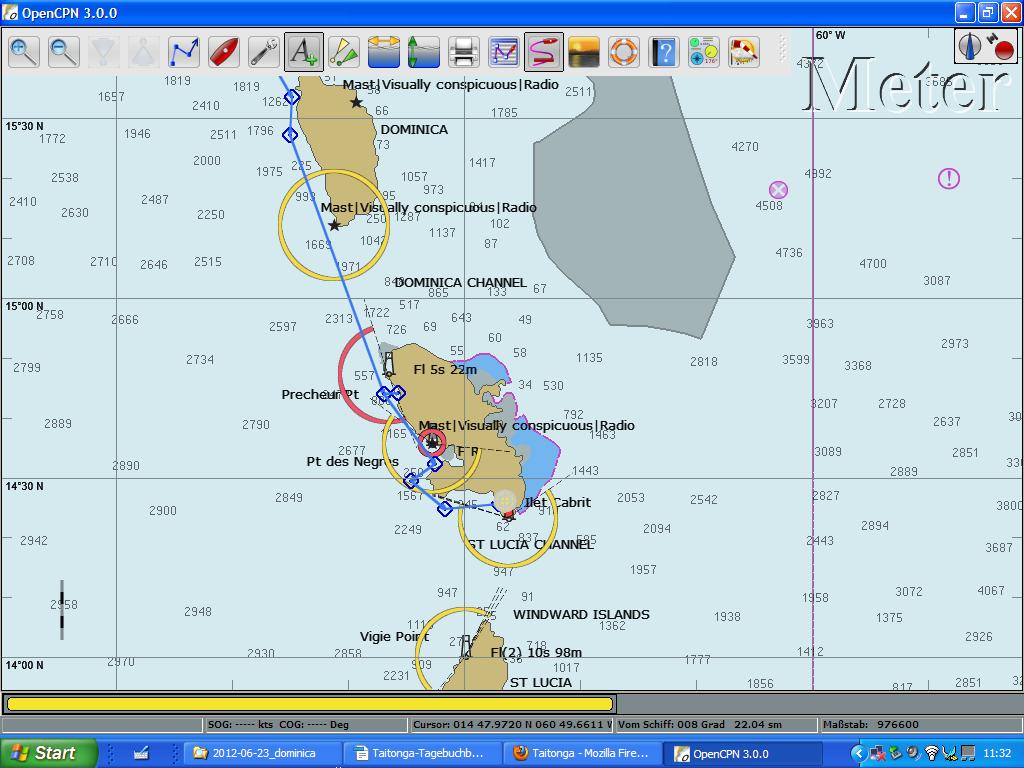Click the OpenCPN 3.0.0 taskbar button
Image resolution: width=1024 pixels, height=768 pixels.
click(x=743, y=753)
